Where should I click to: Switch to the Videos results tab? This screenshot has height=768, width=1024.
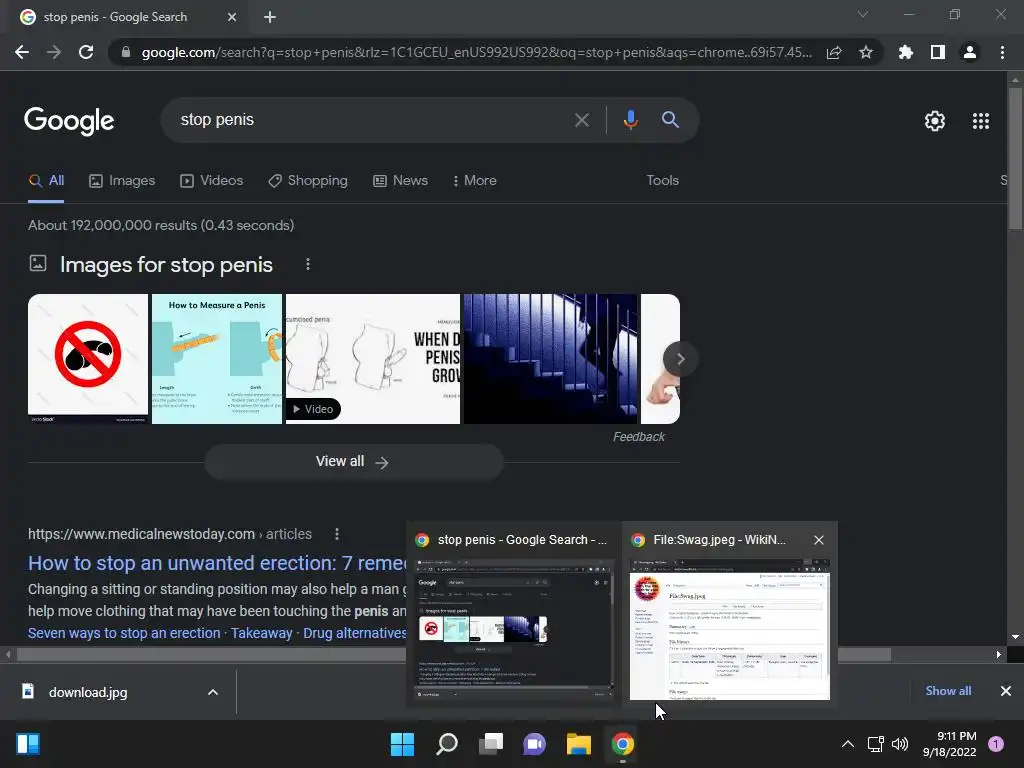pyautogui.click(x=212, y=180)
